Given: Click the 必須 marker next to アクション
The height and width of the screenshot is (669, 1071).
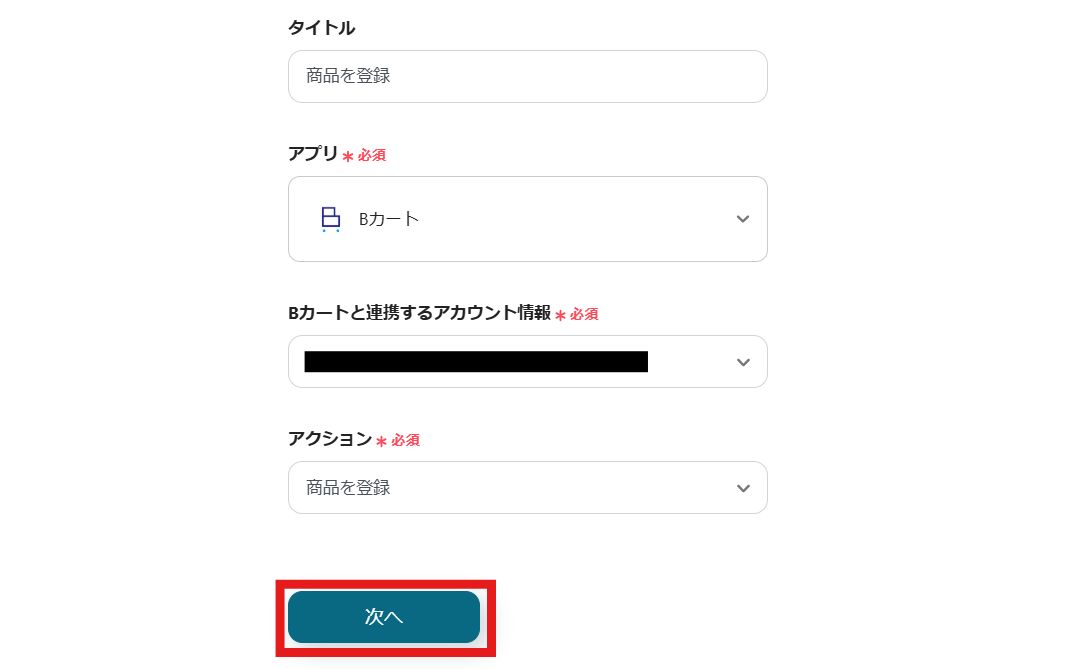Looking at the screenshot, I should pyautogui.click(x=405, y=440).
